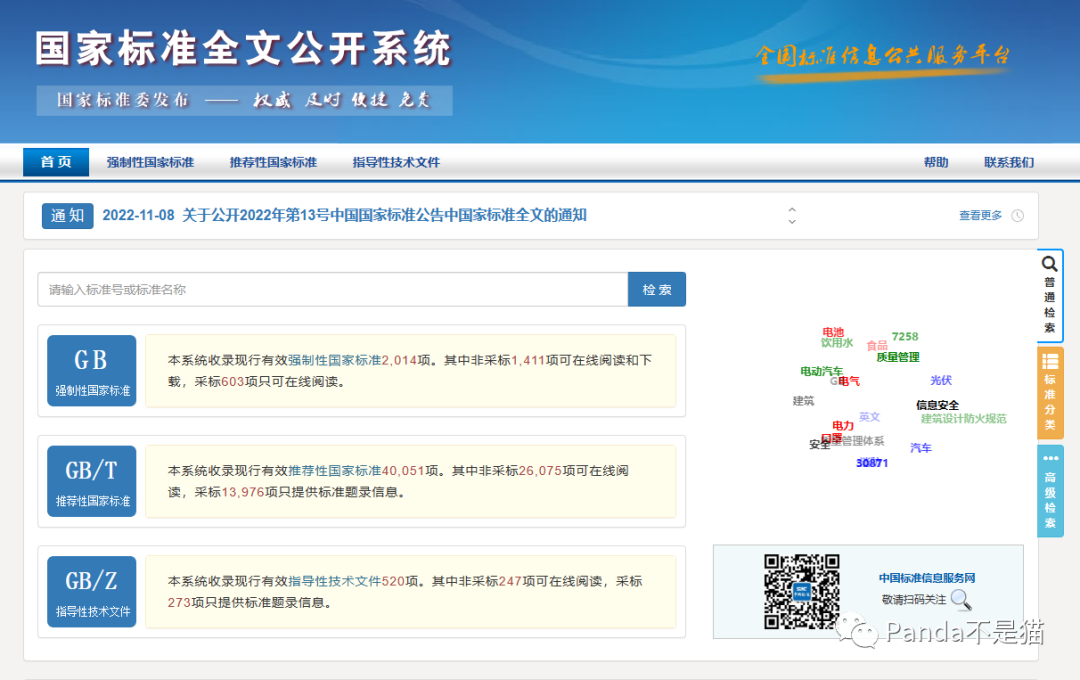
Task: Click the 2,014 standards count
Action: tap(399, 360)
